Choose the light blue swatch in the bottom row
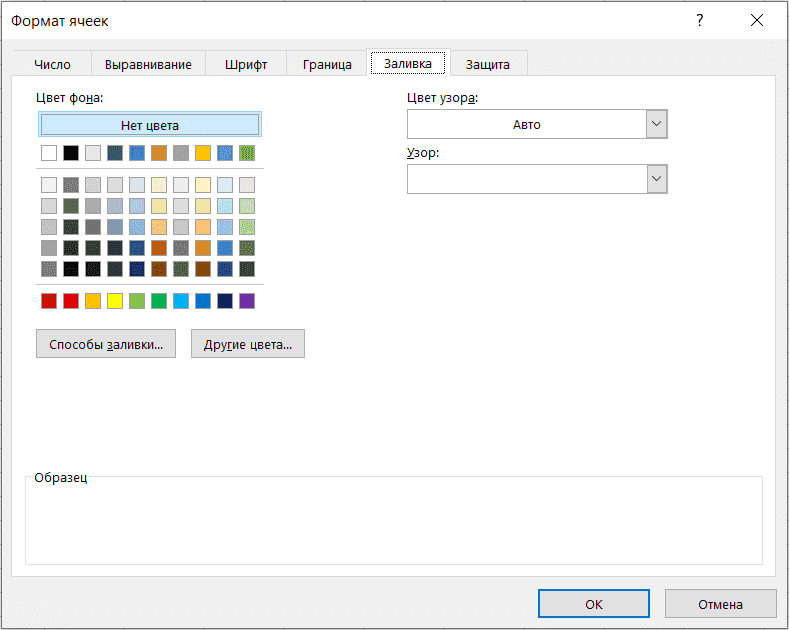 [x=181, y=301]
